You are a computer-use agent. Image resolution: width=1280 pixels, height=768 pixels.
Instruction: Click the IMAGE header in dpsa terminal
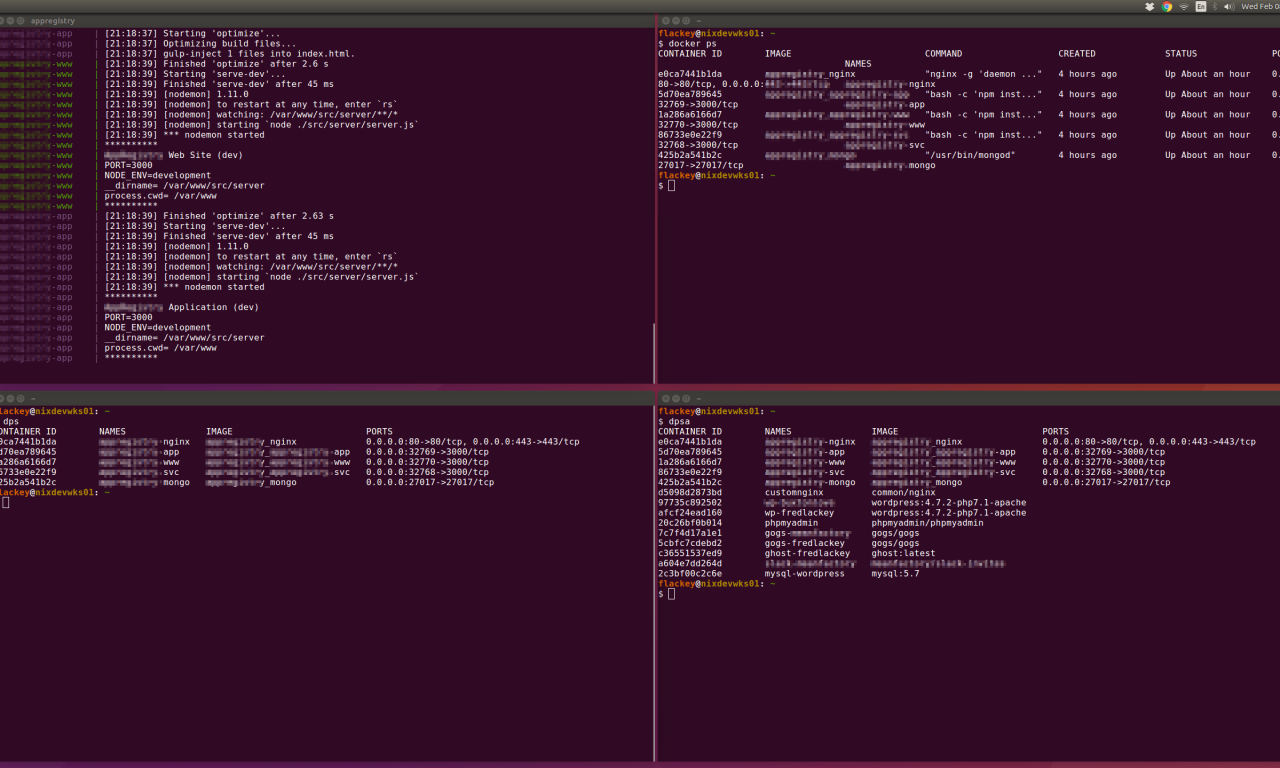tap(884, 432)
